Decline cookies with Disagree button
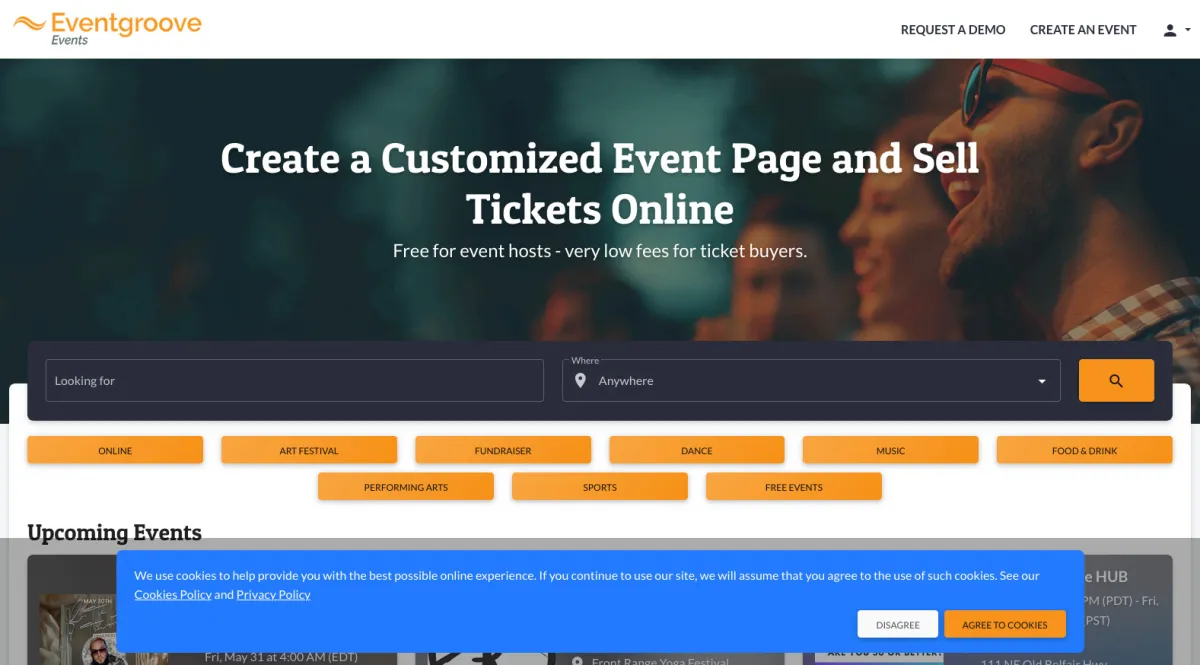1200x665 pixels. [898, 625]
